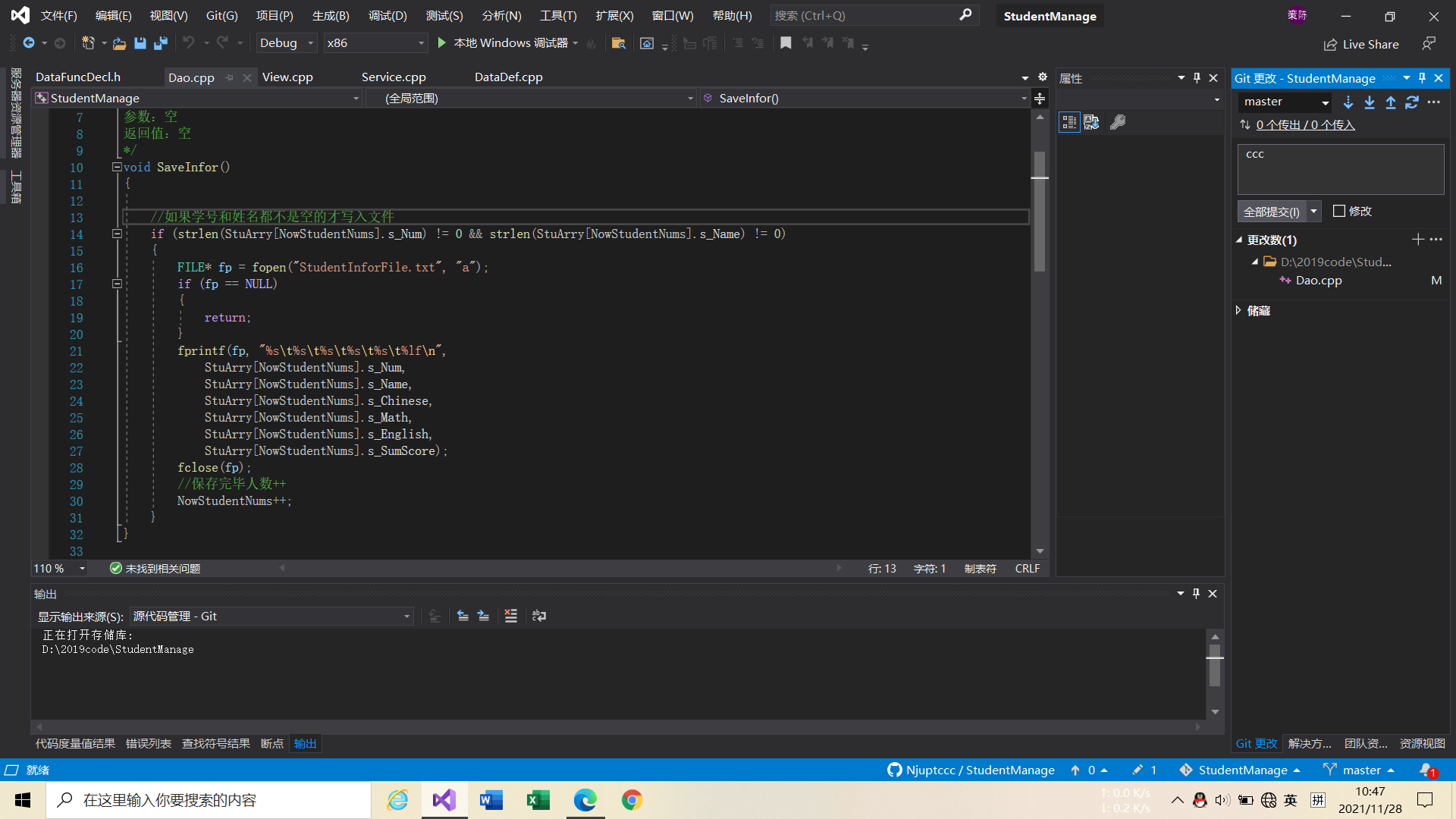Toggle word wrap in the output panel
The width and height of the screenshot is (1456, 819).
pyautogui.click(x=539, y=616)
